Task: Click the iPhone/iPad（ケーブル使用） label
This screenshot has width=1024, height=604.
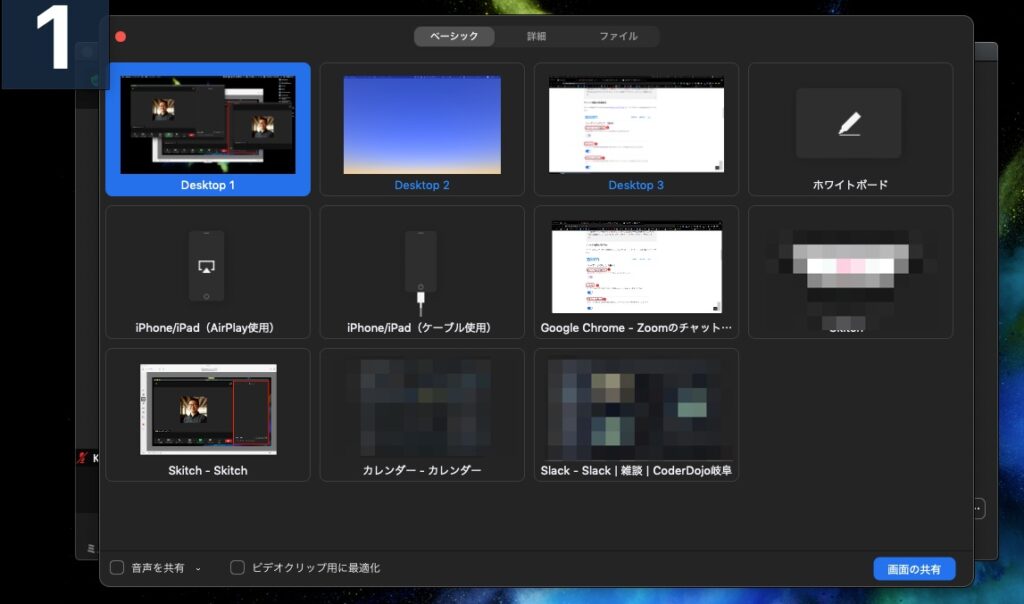Action: (422, 328)
